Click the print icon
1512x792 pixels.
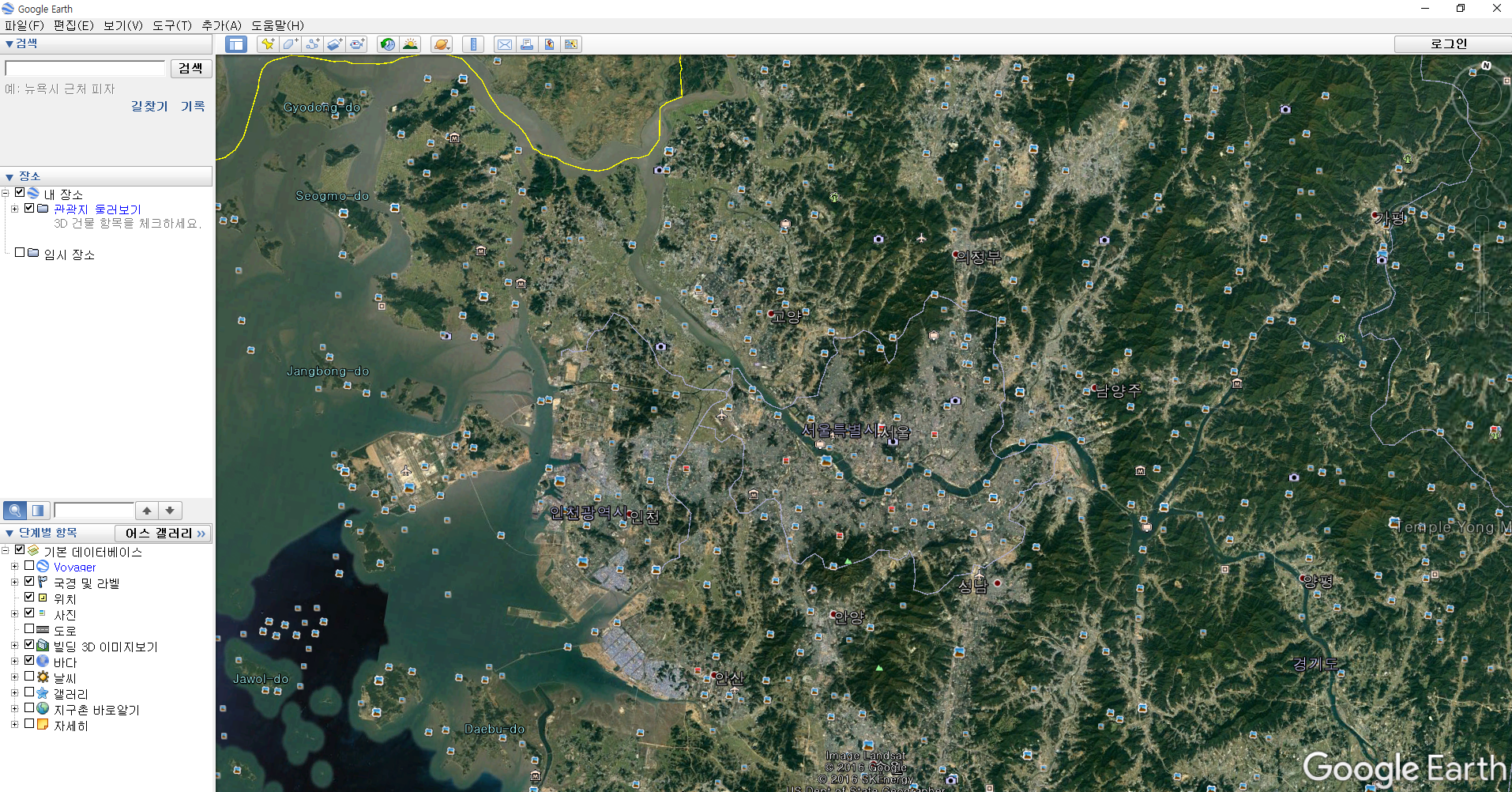pyautogui.click(x=526, y=44)
